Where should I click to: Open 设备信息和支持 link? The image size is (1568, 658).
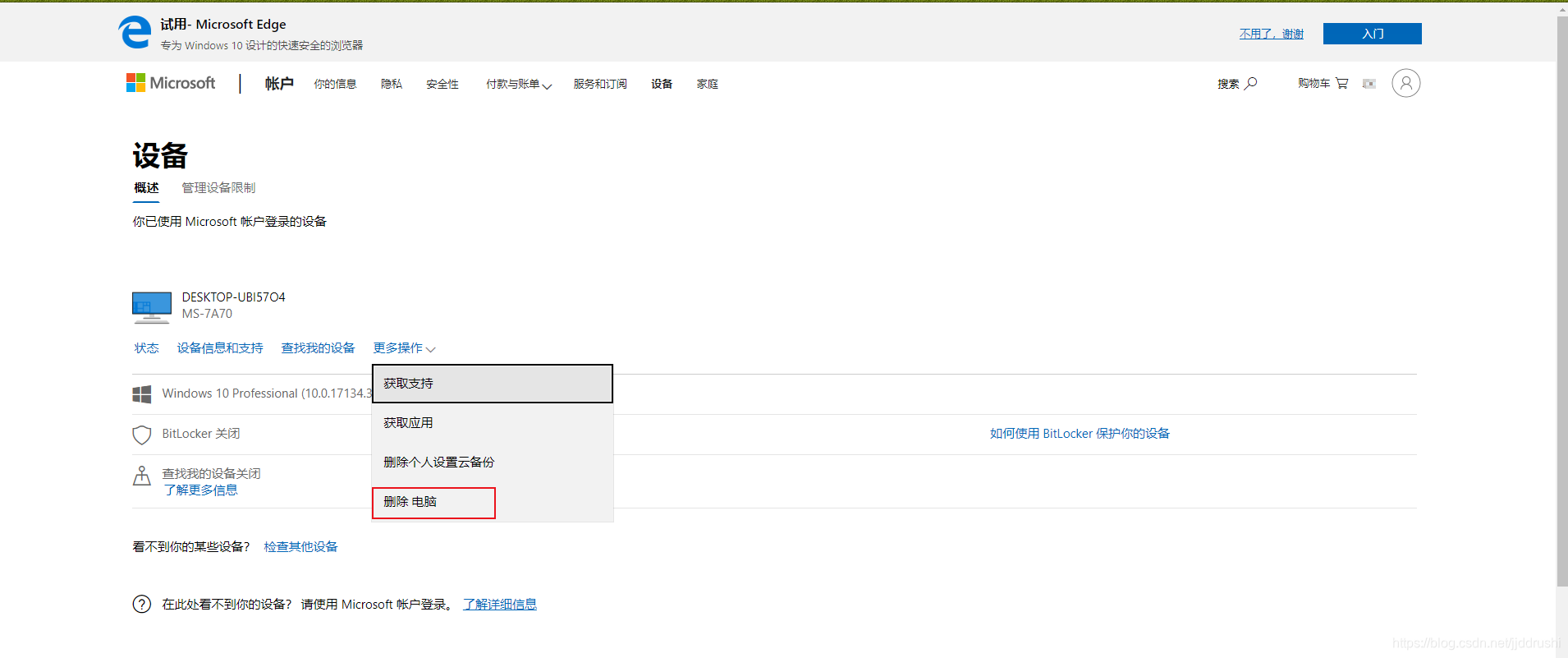pos(220,348)
